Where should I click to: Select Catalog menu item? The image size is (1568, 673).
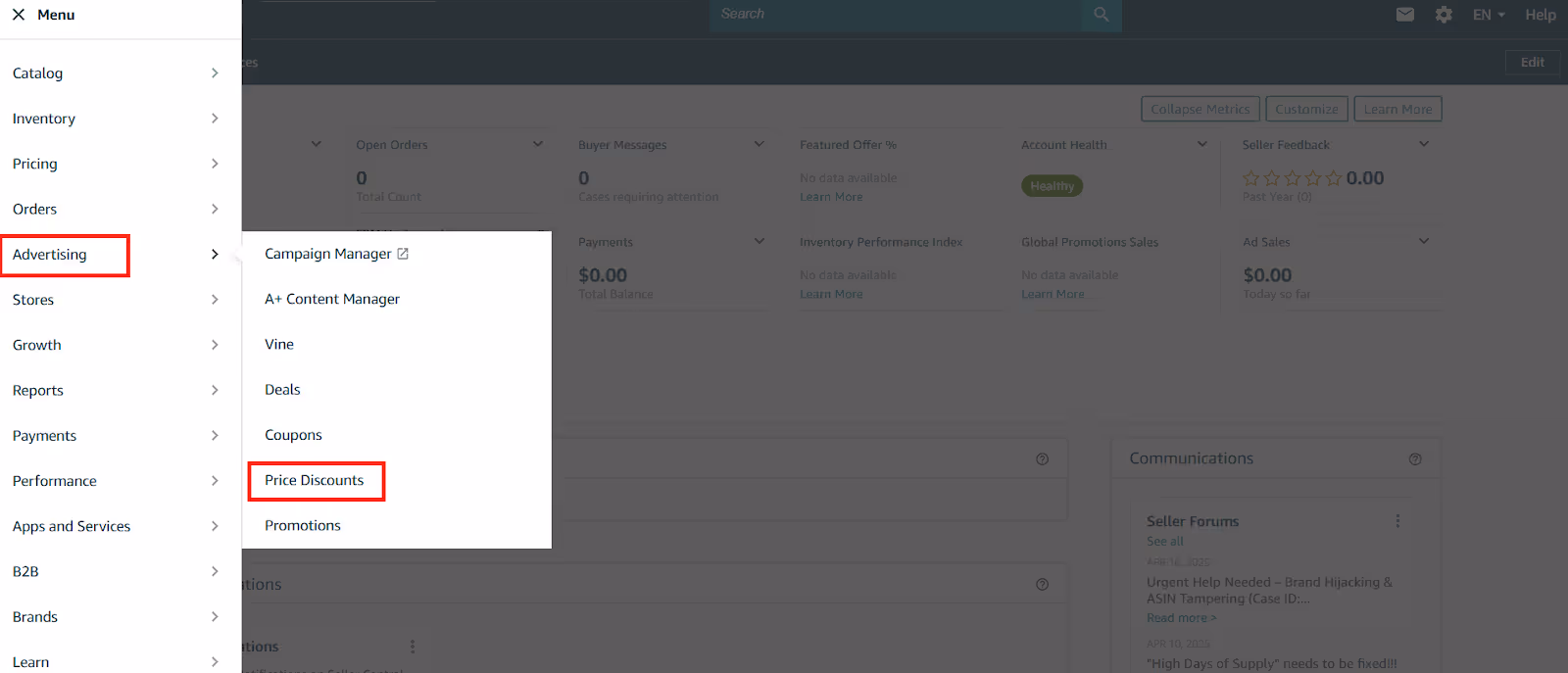tap(37, 73)
